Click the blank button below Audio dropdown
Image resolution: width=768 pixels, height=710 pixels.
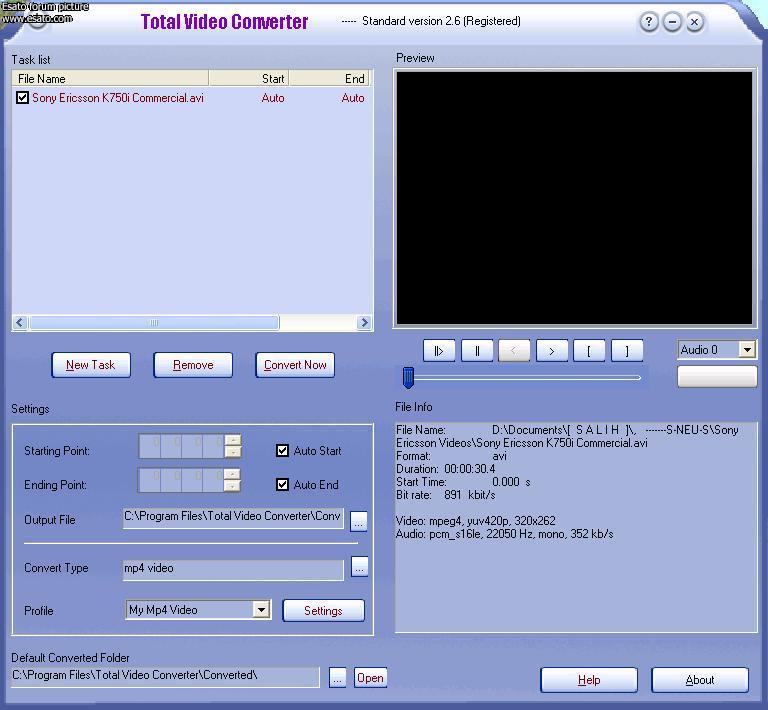(717, 377)
